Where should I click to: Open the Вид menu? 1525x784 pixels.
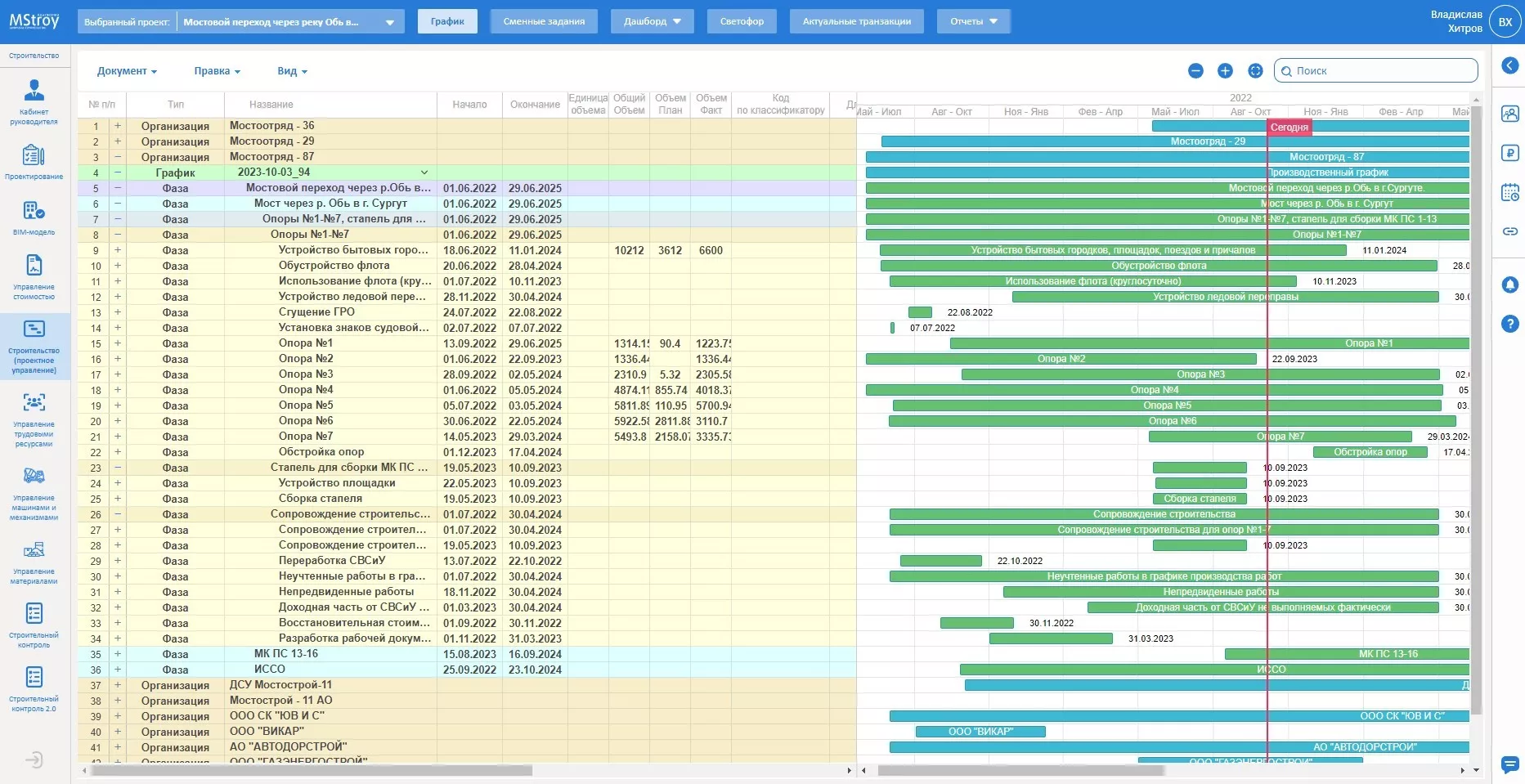point(292,71)
